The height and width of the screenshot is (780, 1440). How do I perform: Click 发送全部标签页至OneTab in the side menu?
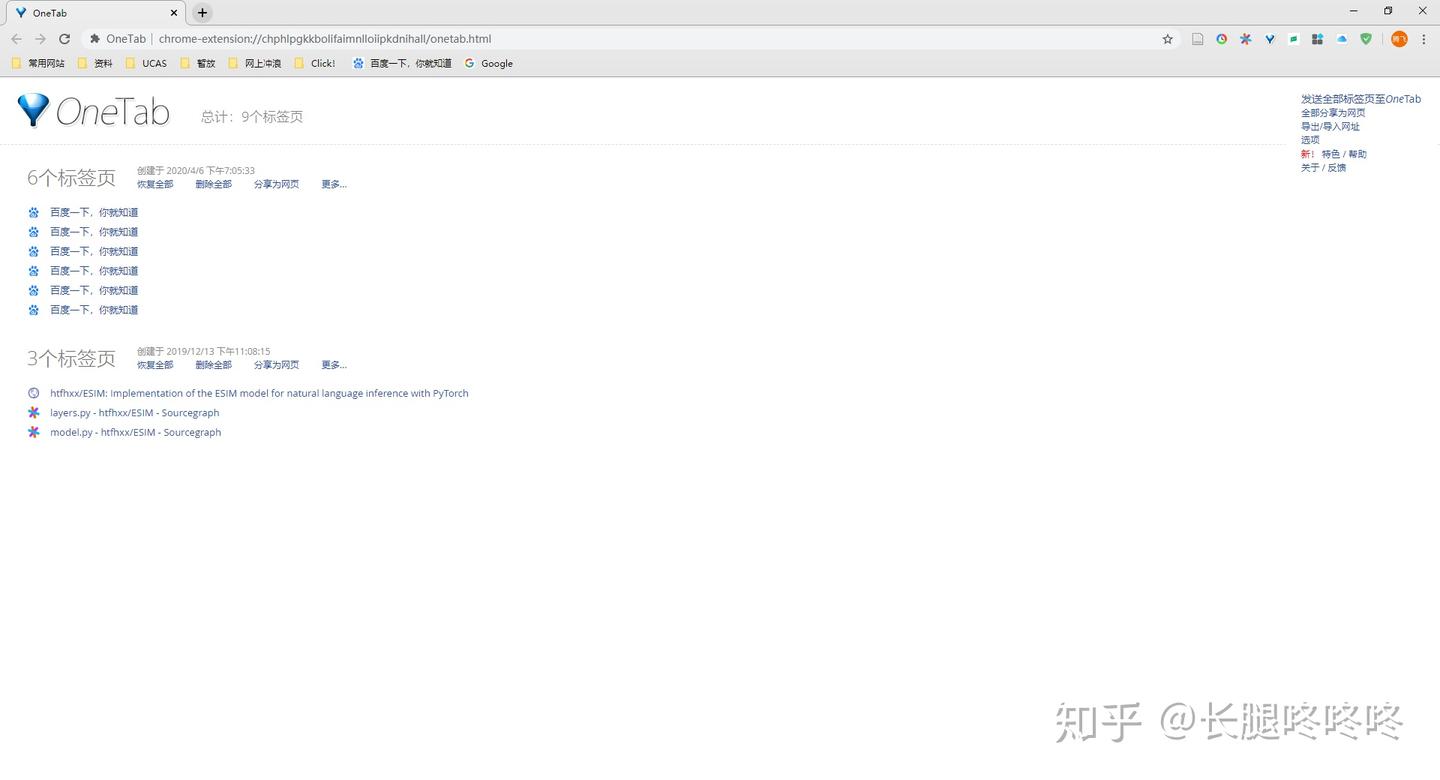tap(1361, 99)
